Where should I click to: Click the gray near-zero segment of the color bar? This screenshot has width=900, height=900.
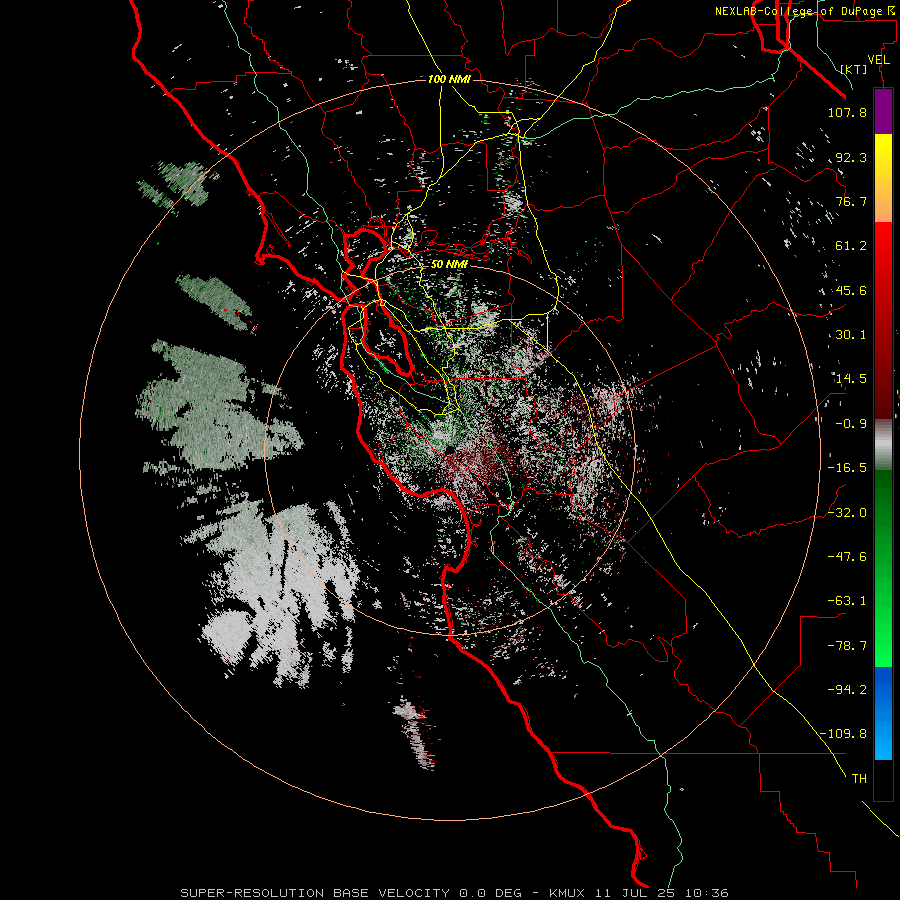(x=883, y=444)
